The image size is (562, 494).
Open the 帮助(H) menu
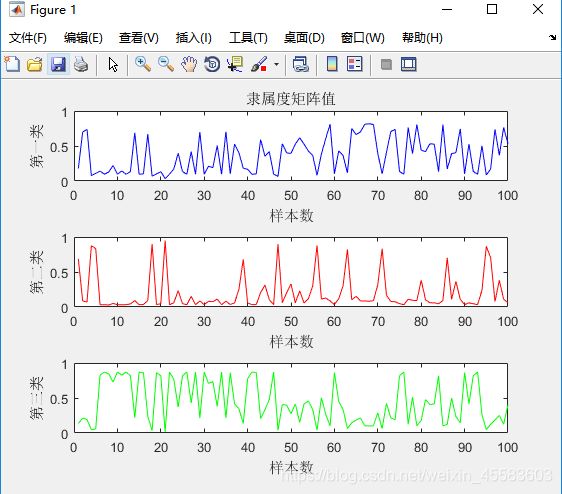click(x=422, y=38)
